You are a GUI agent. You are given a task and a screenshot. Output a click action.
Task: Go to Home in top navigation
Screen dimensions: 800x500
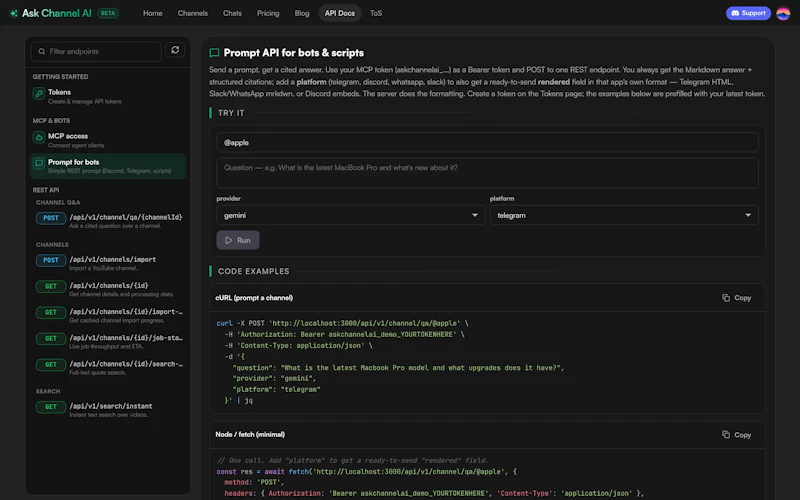coord(153,13)
